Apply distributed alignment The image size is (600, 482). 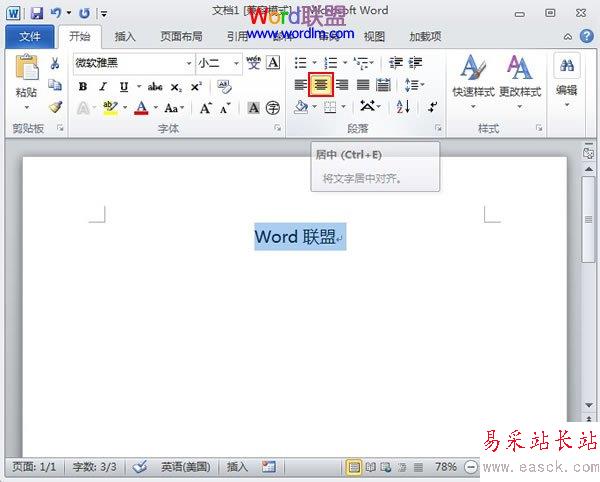tap(383, 85)
